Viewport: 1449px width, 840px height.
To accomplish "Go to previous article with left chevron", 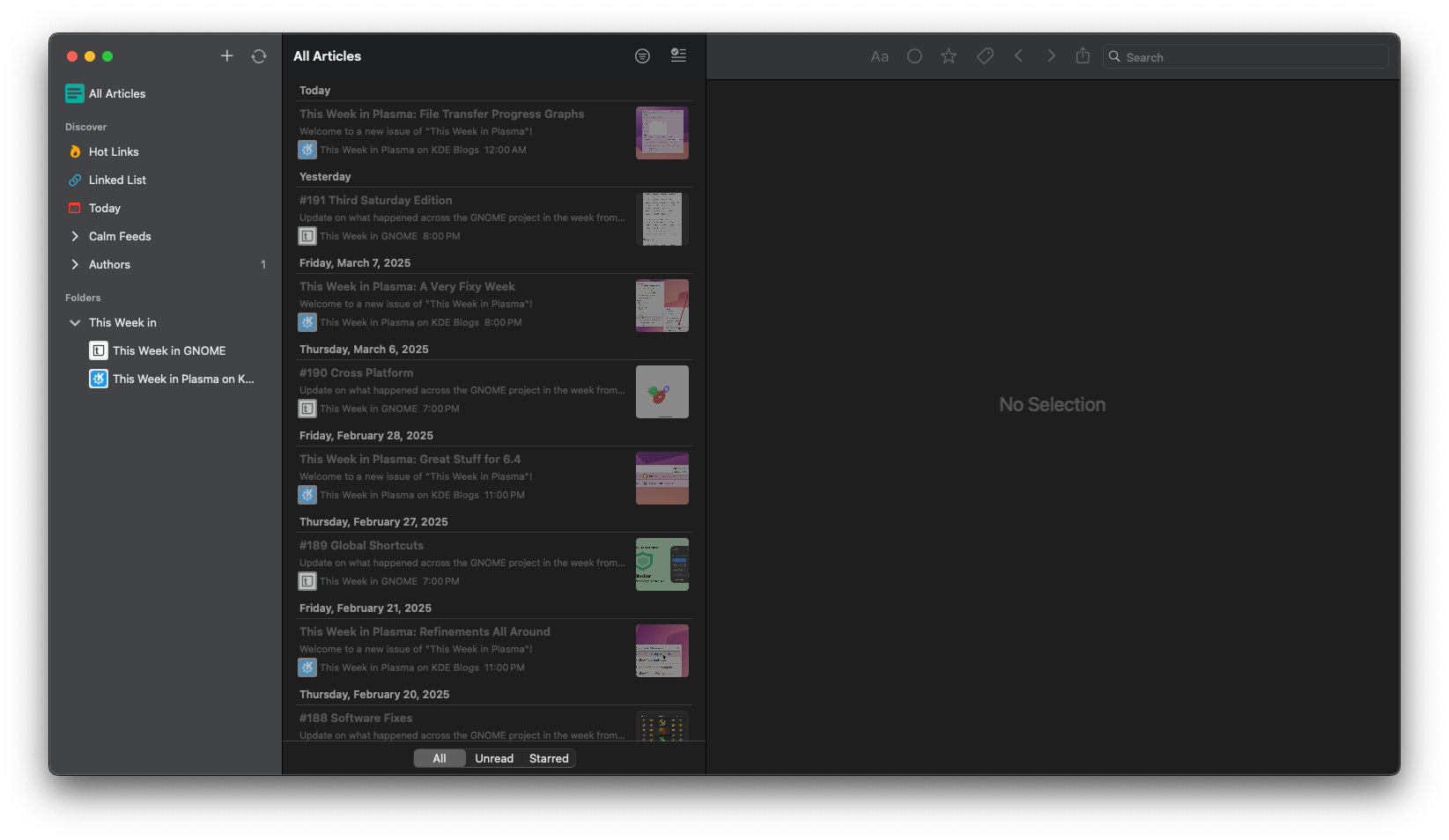I will coord(1018,56).
